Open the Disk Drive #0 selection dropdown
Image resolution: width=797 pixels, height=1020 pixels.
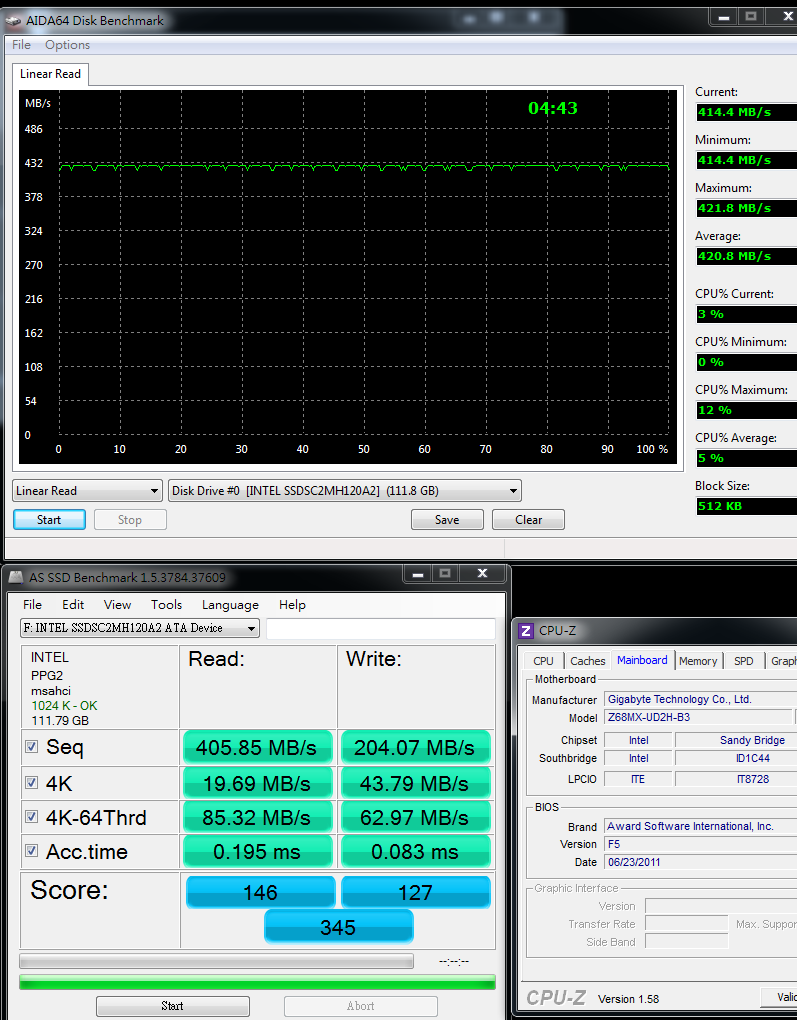(345, 490)
